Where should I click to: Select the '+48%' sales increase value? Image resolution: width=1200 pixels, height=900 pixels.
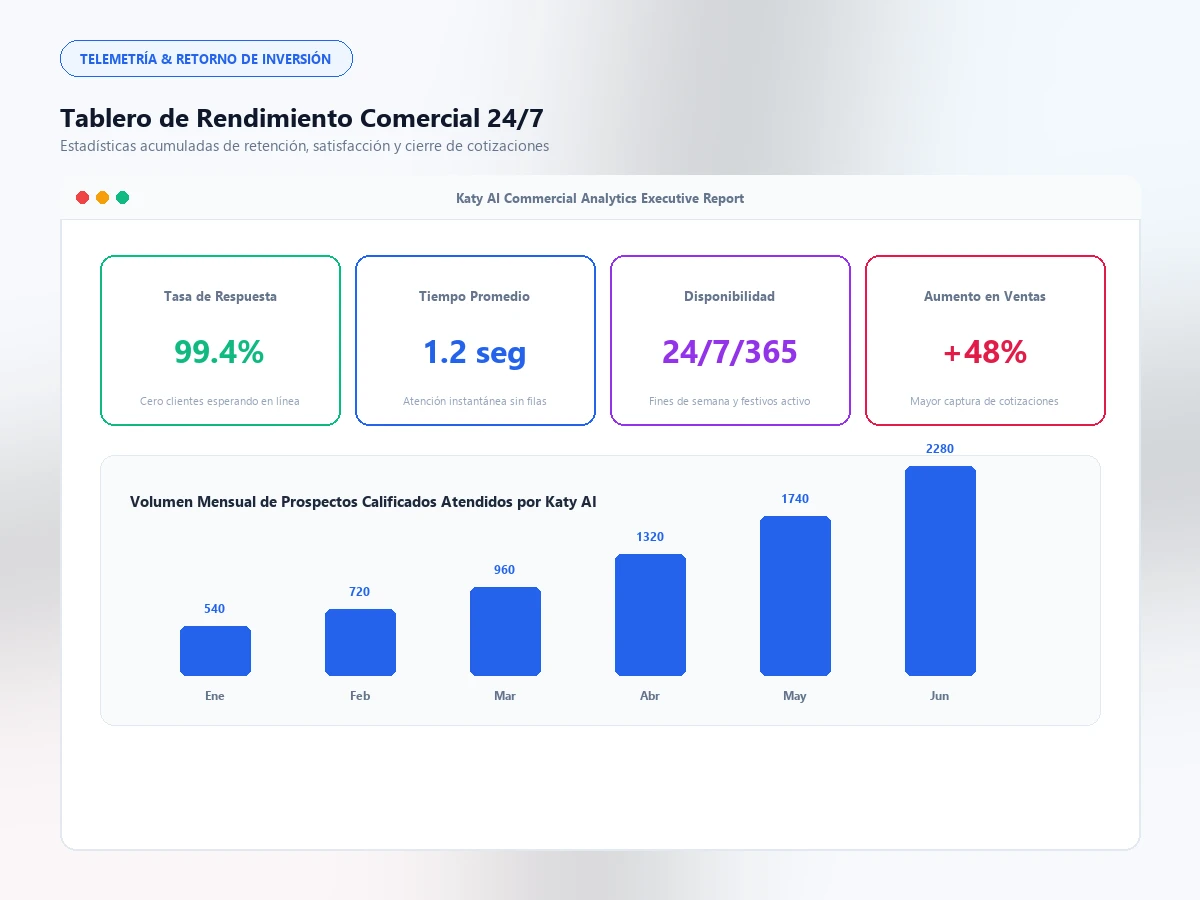[985, 352]
